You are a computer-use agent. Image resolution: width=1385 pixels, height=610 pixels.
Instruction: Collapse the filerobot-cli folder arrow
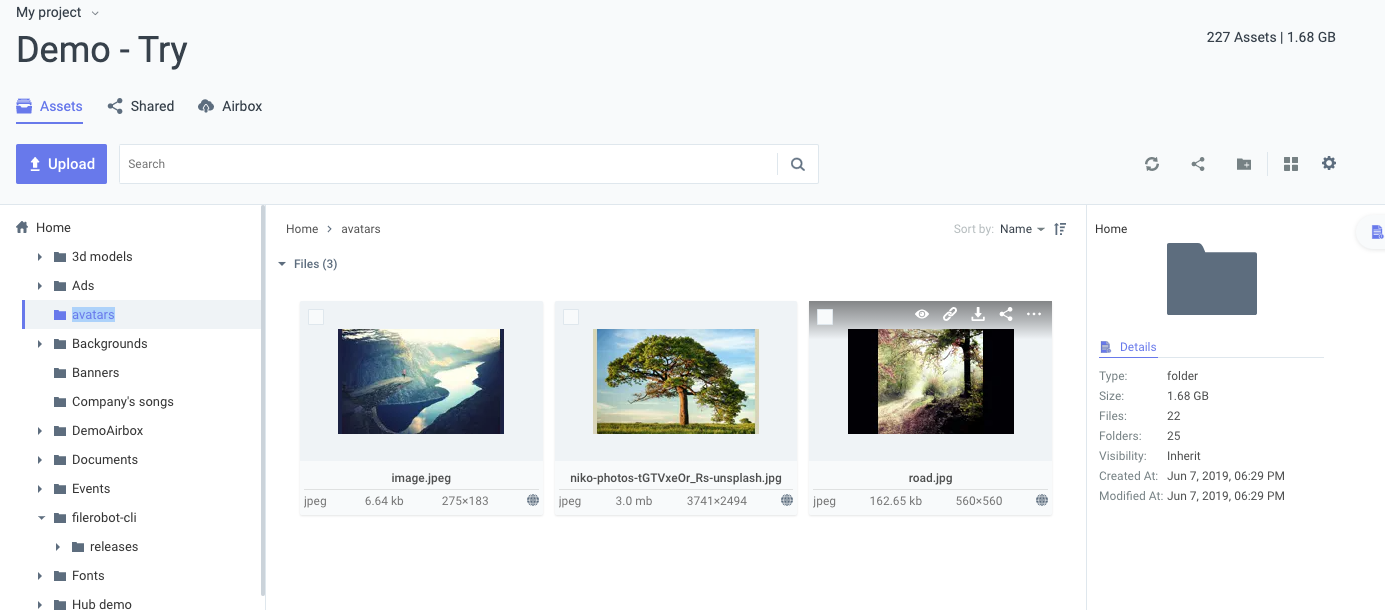[x=40, y=518]
